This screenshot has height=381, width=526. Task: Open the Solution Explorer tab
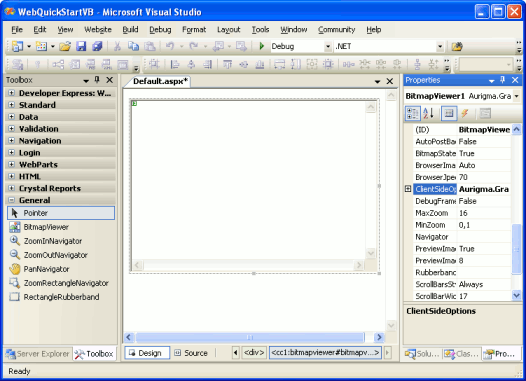coord(422,354)
